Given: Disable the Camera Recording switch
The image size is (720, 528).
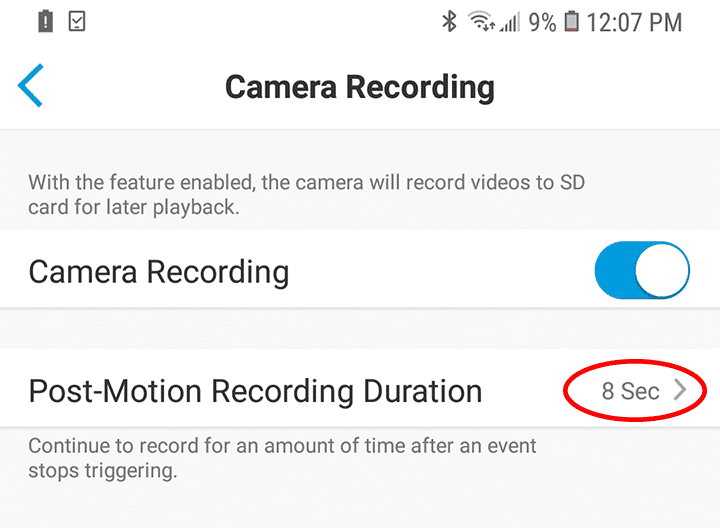Looking at the screenshot, I should pos(641,271).
